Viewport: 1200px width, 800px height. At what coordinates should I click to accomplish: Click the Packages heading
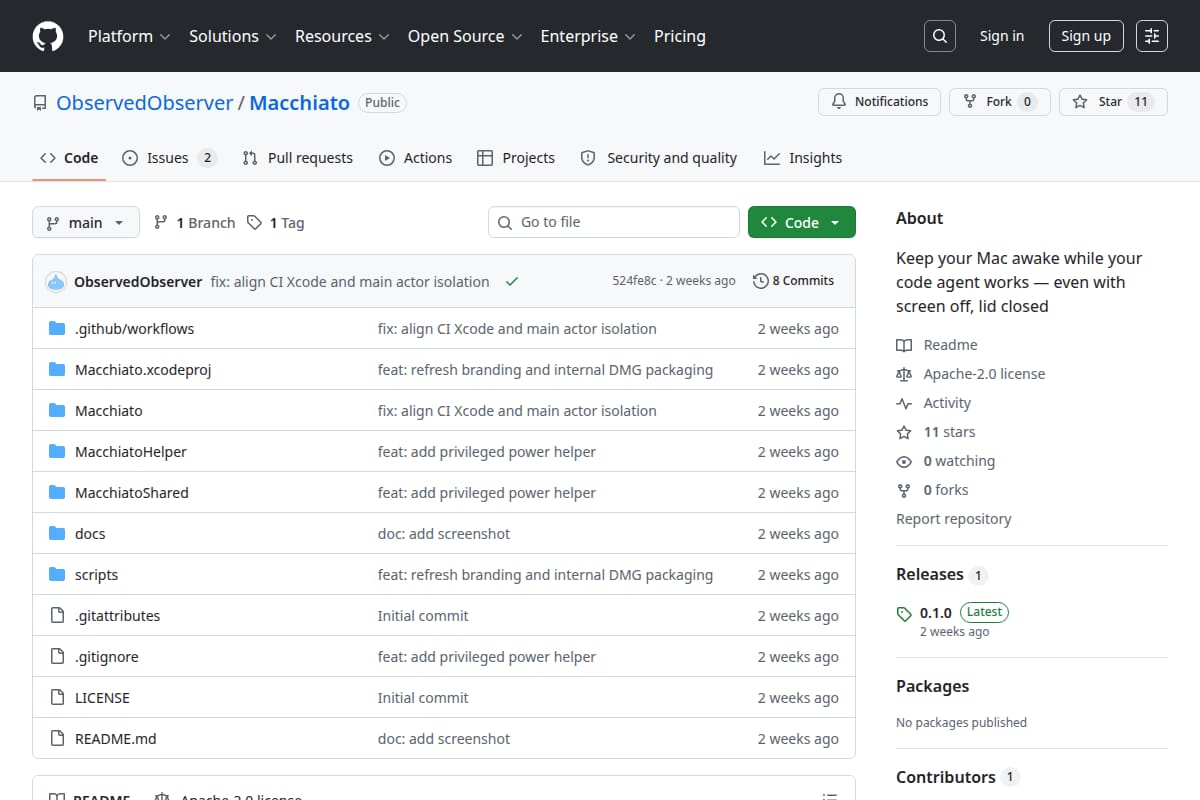(933, 686)
